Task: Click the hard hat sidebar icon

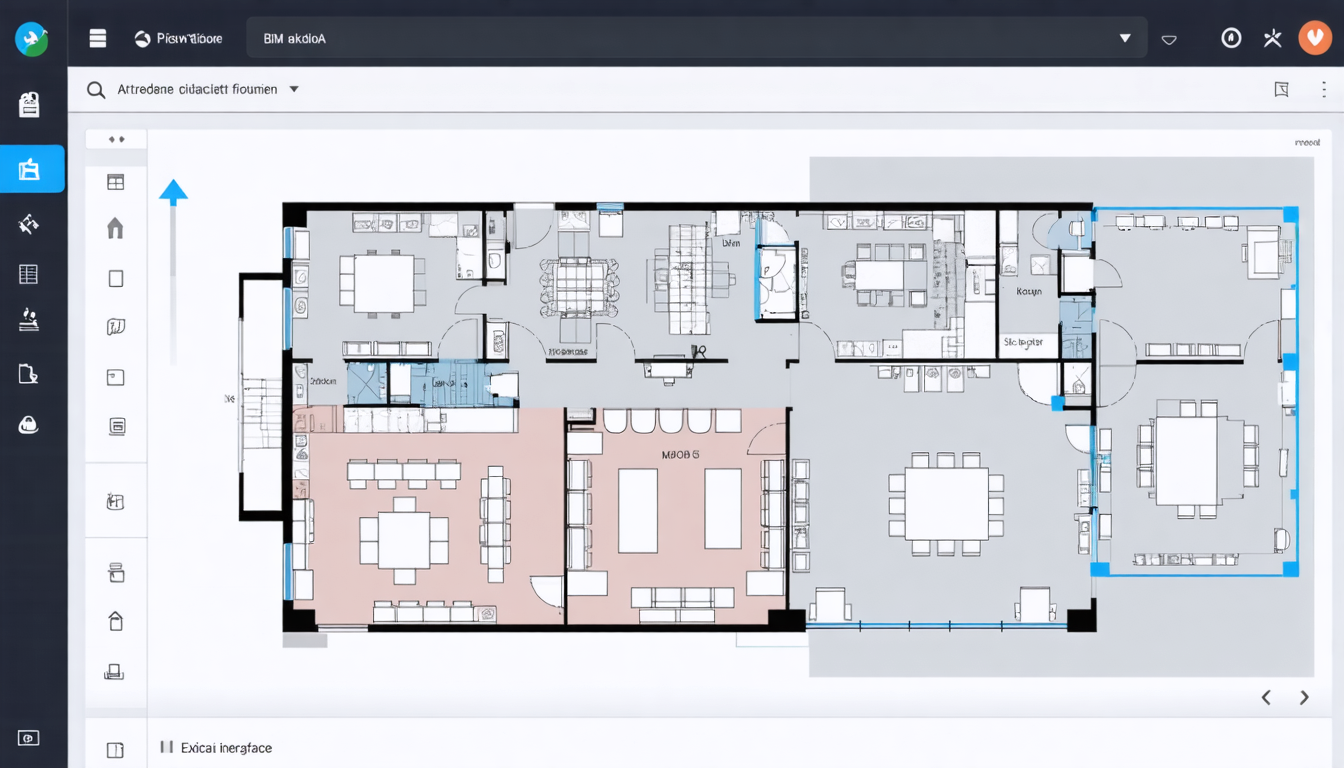Action: pyautogui.click(x=29, y=425)
